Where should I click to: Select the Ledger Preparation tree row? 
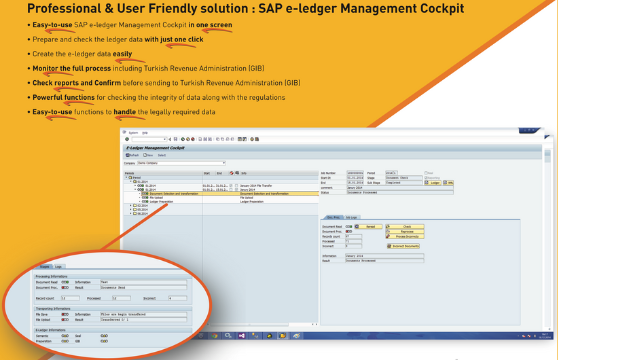click(230, 202)
